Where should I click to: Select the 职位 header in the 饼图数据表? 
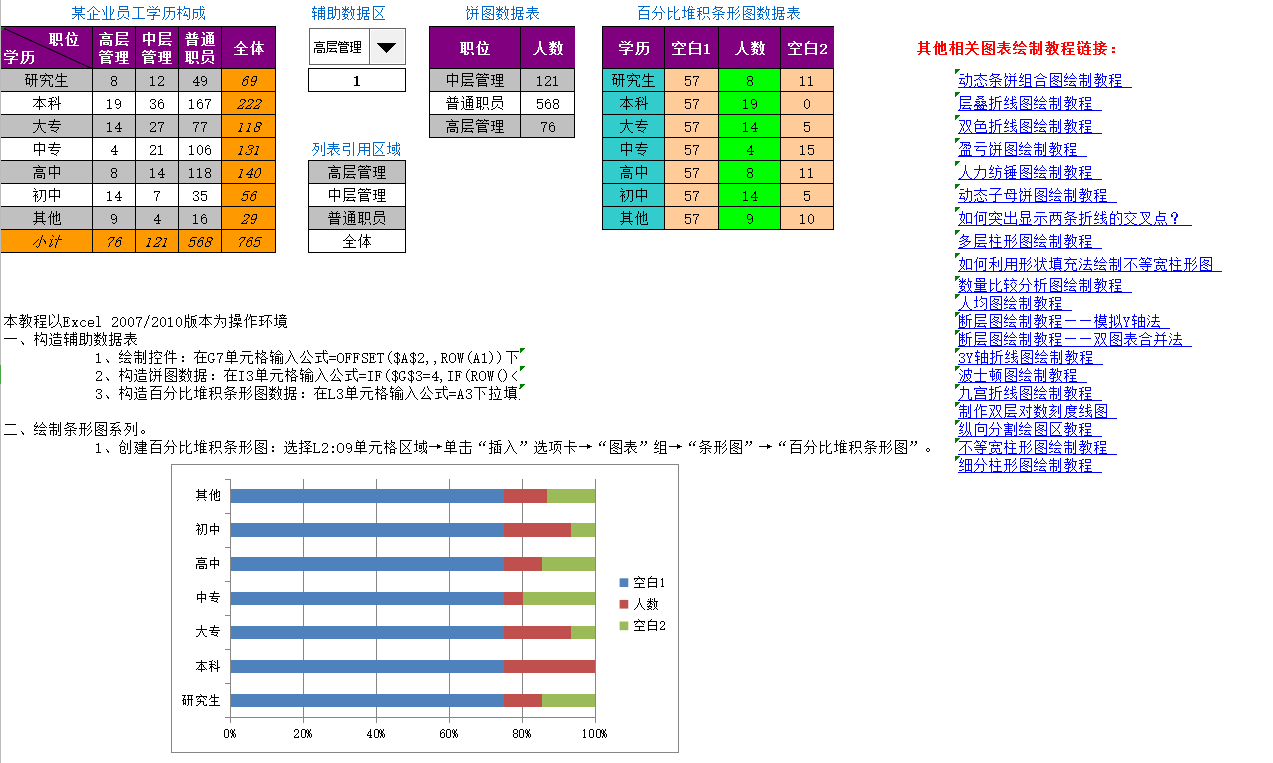point(475,47)
